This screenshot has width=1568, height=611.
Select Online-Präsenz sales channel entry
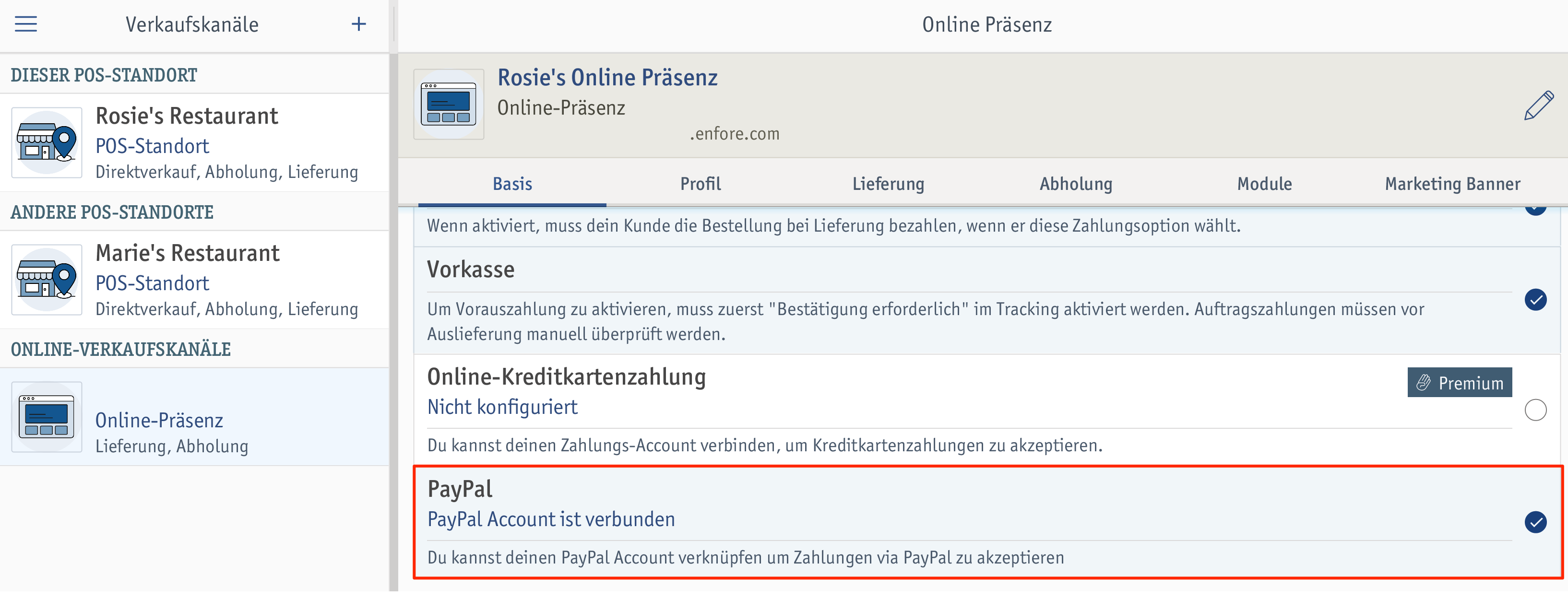click(x=194, y=417)
